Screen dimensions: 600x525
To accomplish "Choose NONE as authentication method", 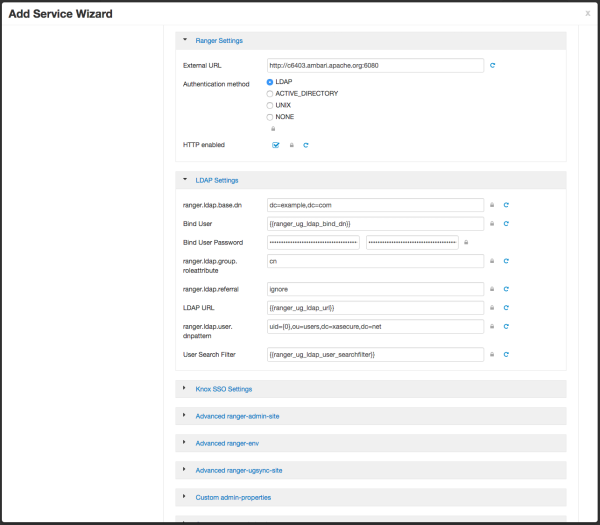I will click(270, 117).
